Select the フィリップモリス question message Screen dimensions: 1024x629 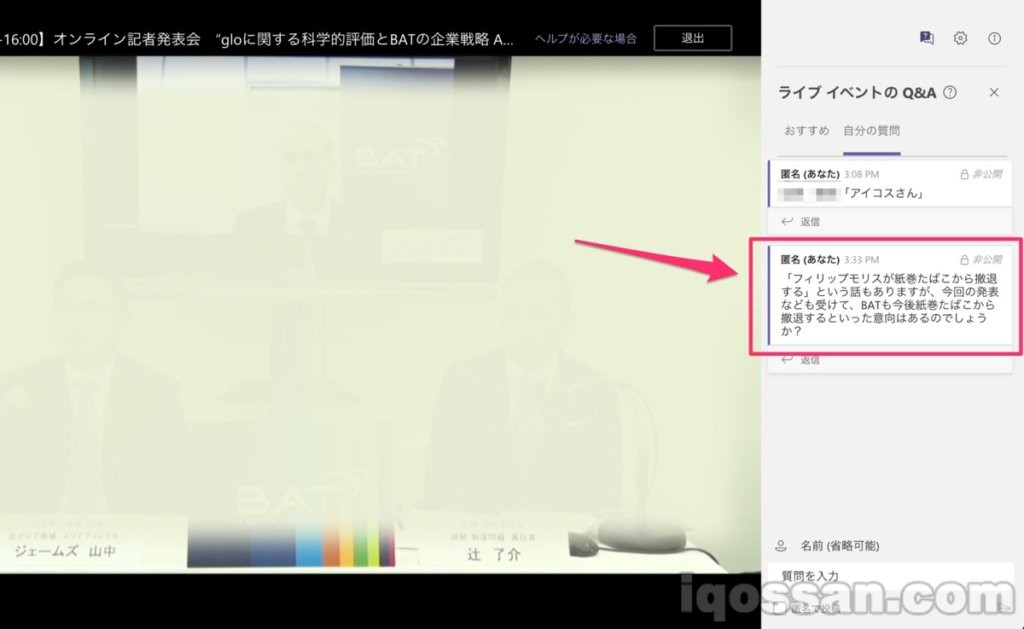pos(889,304)
